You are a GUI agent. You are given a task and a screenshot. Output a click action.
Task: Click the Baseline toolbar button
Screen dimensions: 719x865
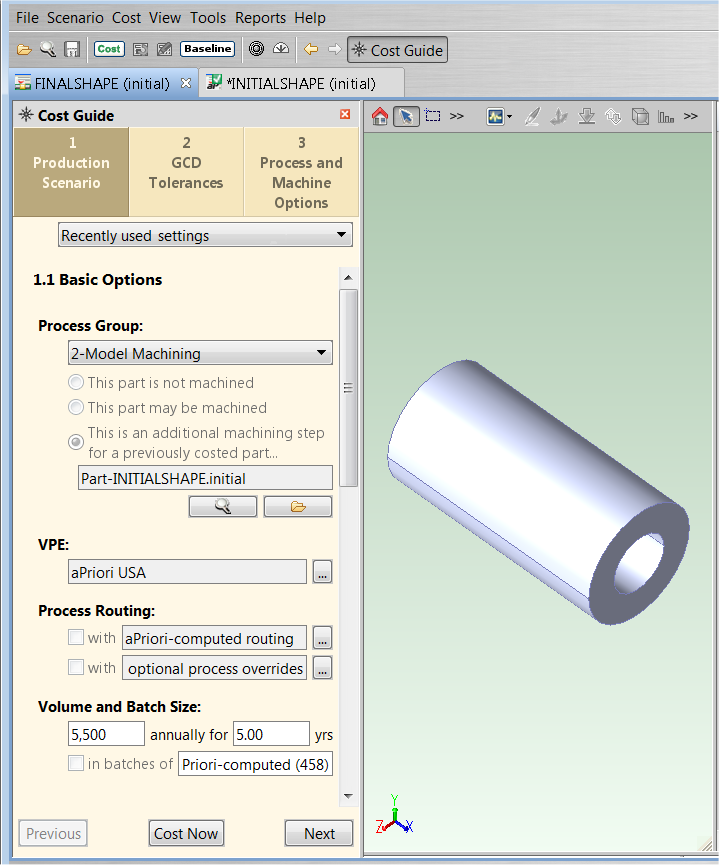(207, 49)
